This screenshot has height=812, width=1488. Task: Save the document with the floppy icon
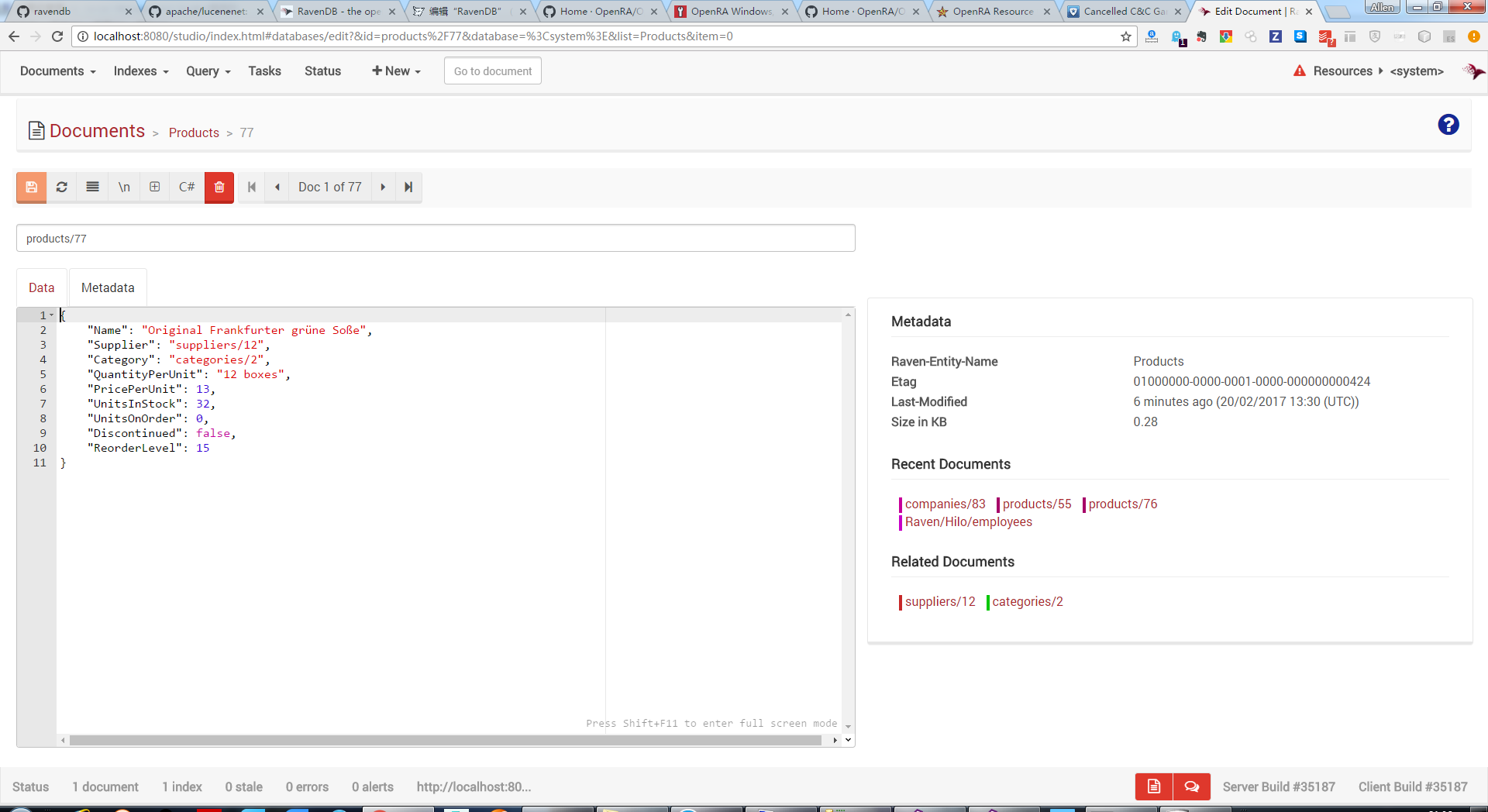coord(31,188)
